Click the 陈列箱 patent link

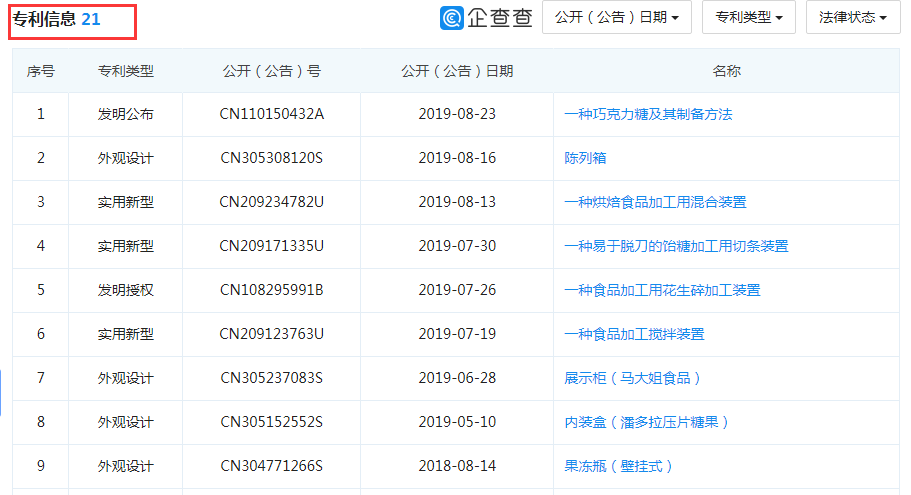click(x=585, y=158)
